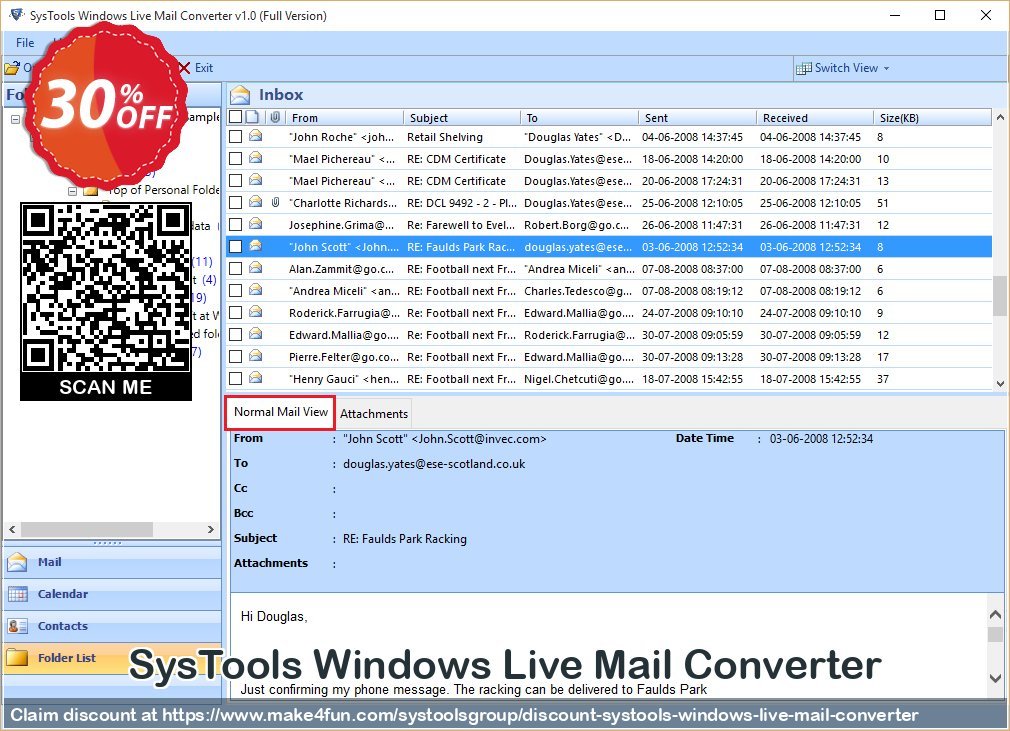Viewport: 1010px width, 731px height.
Task: Click the Inbox envelope icon in header
Action: [x=240, y=95]
